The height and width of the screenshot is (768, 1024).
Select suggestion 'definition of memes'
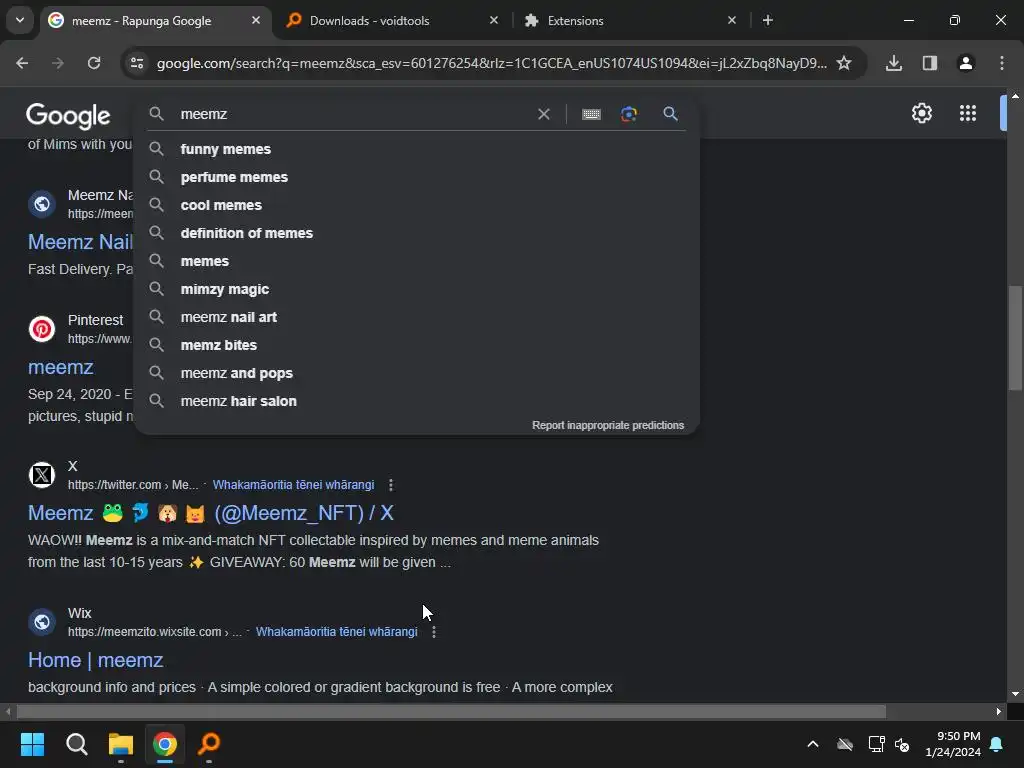(416, 233)
